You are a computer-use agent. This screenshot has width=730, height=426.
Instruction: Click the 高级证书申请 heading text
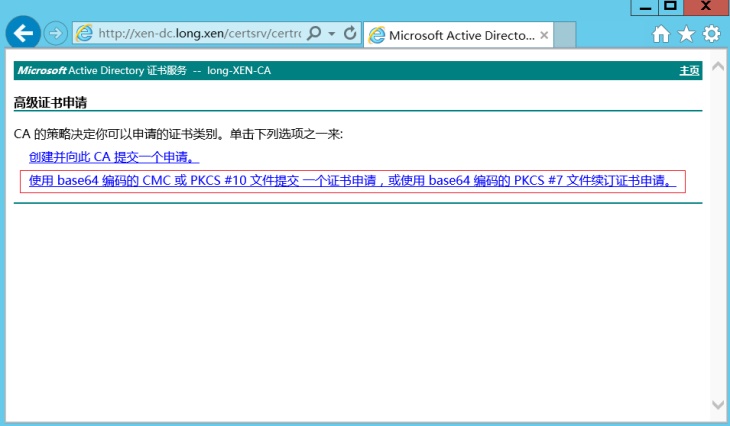[50, 102]
